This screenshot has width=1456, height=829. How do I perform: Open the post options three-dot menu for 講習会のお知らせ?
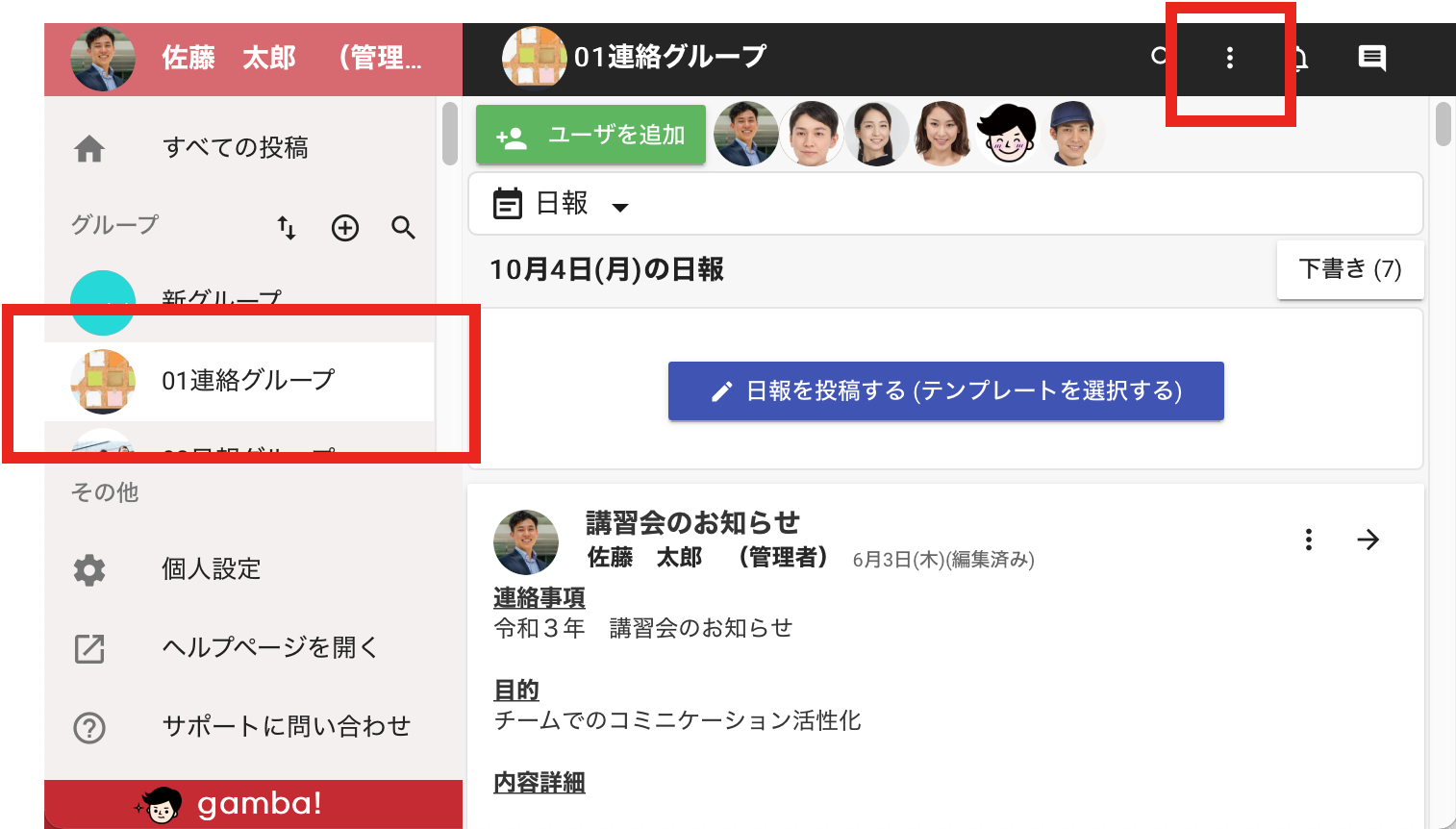tap(1308, 540)
